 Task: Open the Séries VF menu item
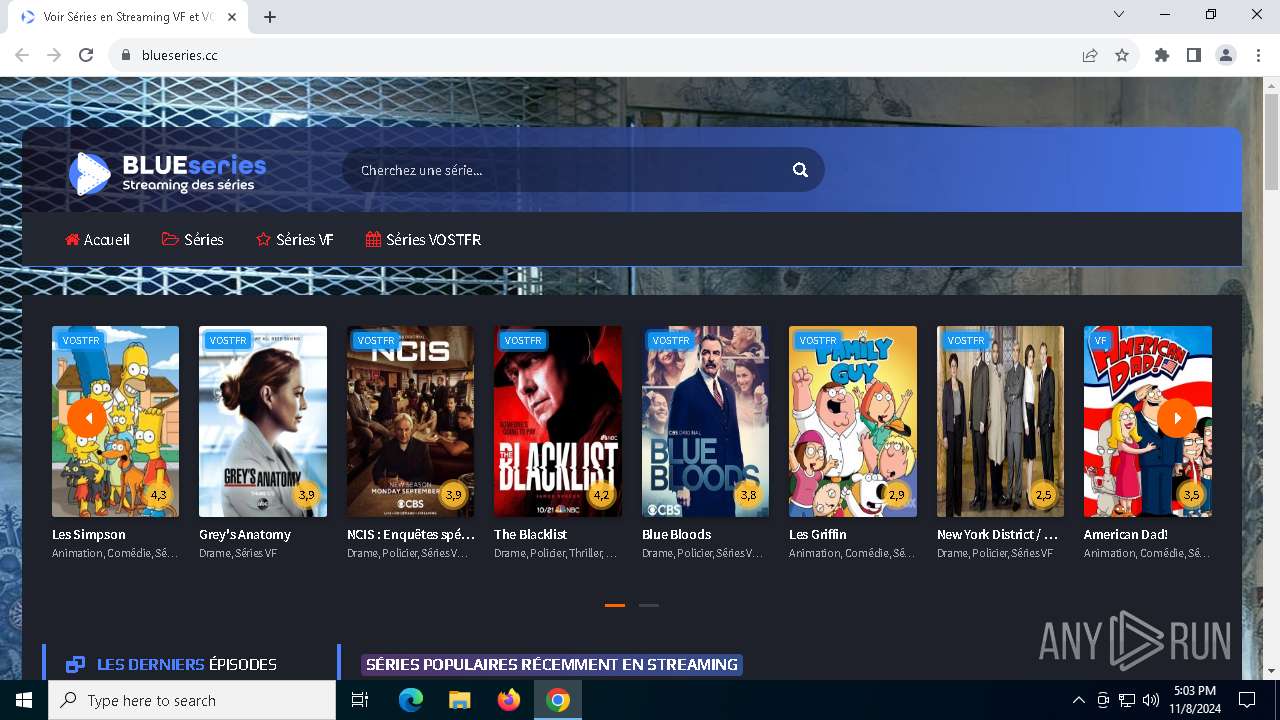(295, 240)
